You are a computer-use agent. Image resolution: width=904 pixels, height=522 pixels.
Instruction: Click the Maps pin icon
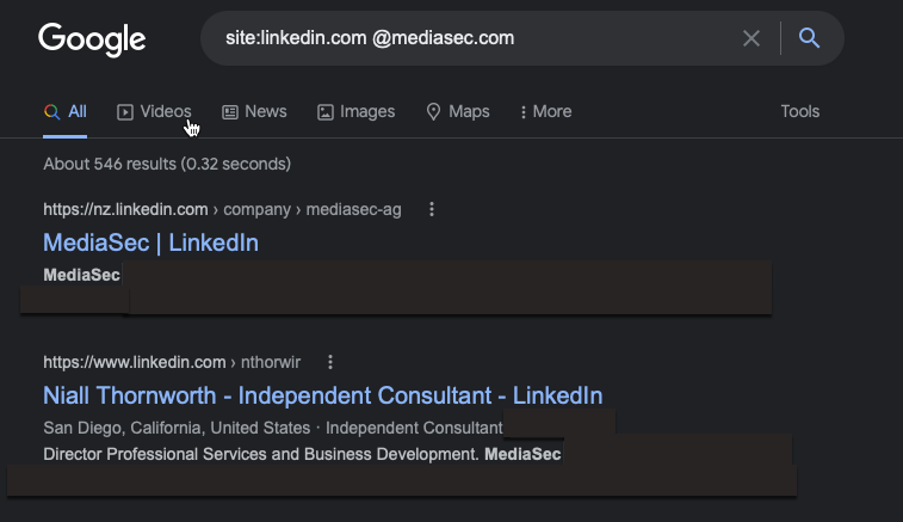(x=433, y=112)
